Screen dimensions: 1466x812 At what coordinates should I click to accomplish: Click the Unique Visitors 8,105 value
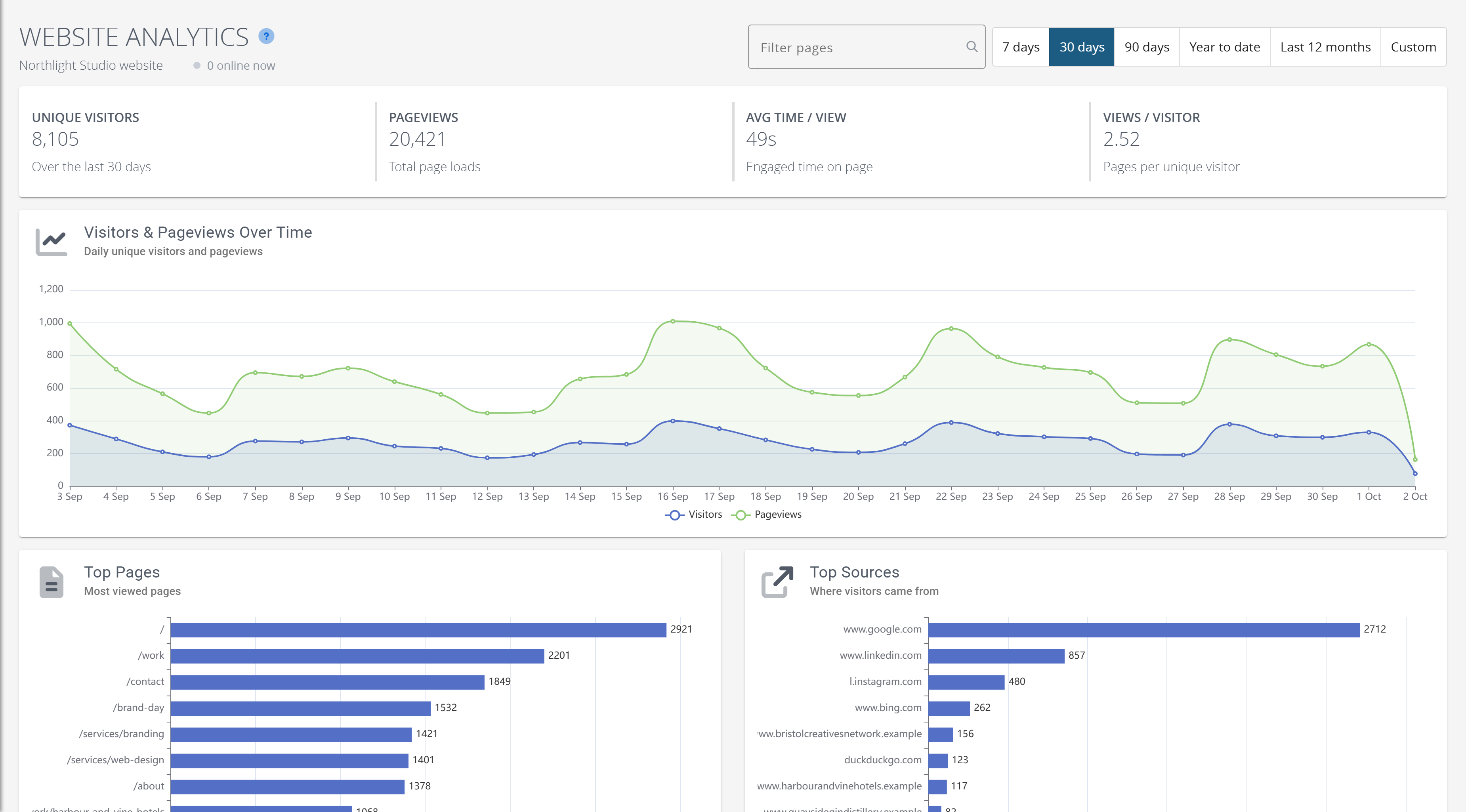55,139
